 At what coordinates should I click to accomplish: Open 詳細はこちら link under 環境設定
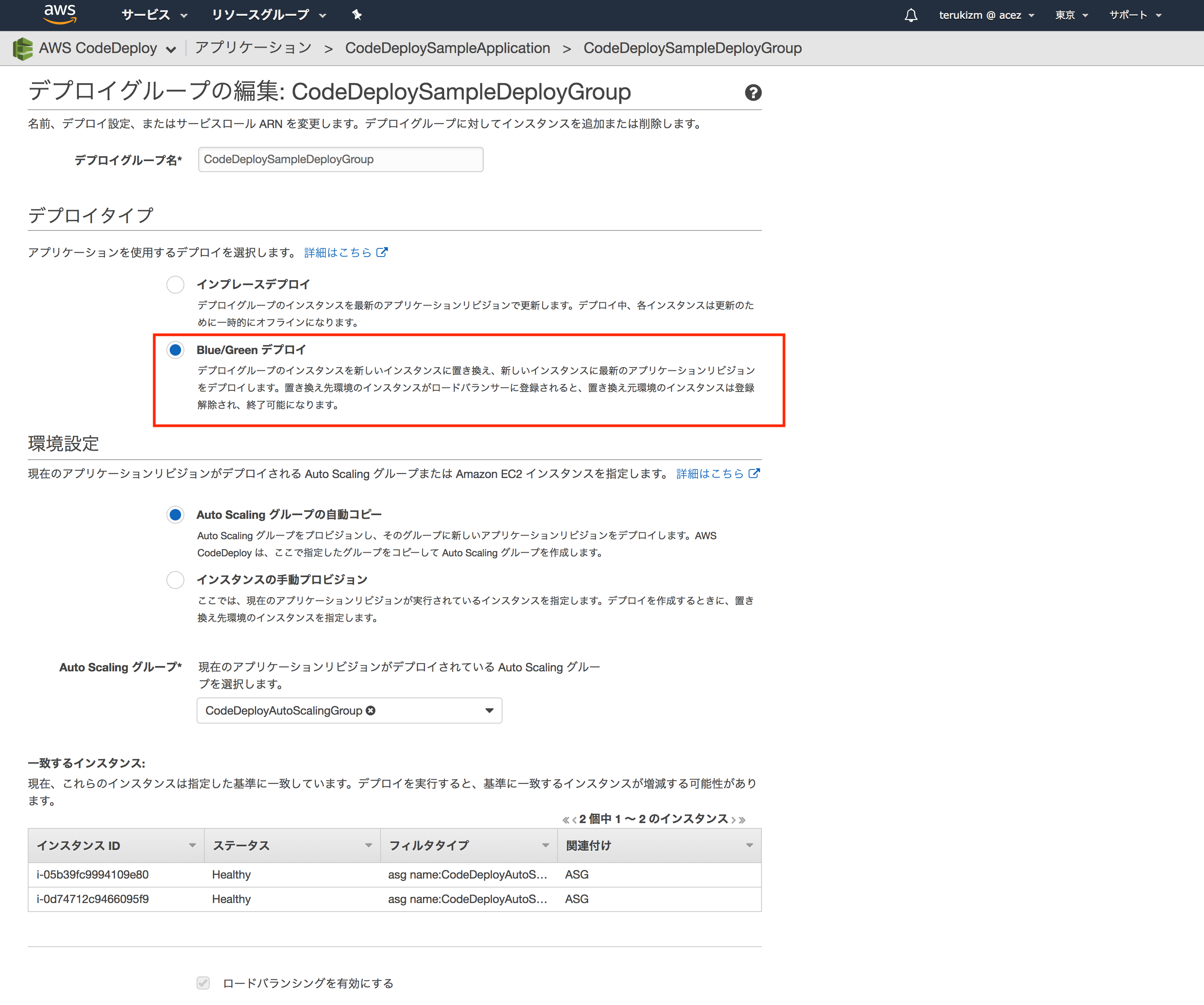point(710,474)
